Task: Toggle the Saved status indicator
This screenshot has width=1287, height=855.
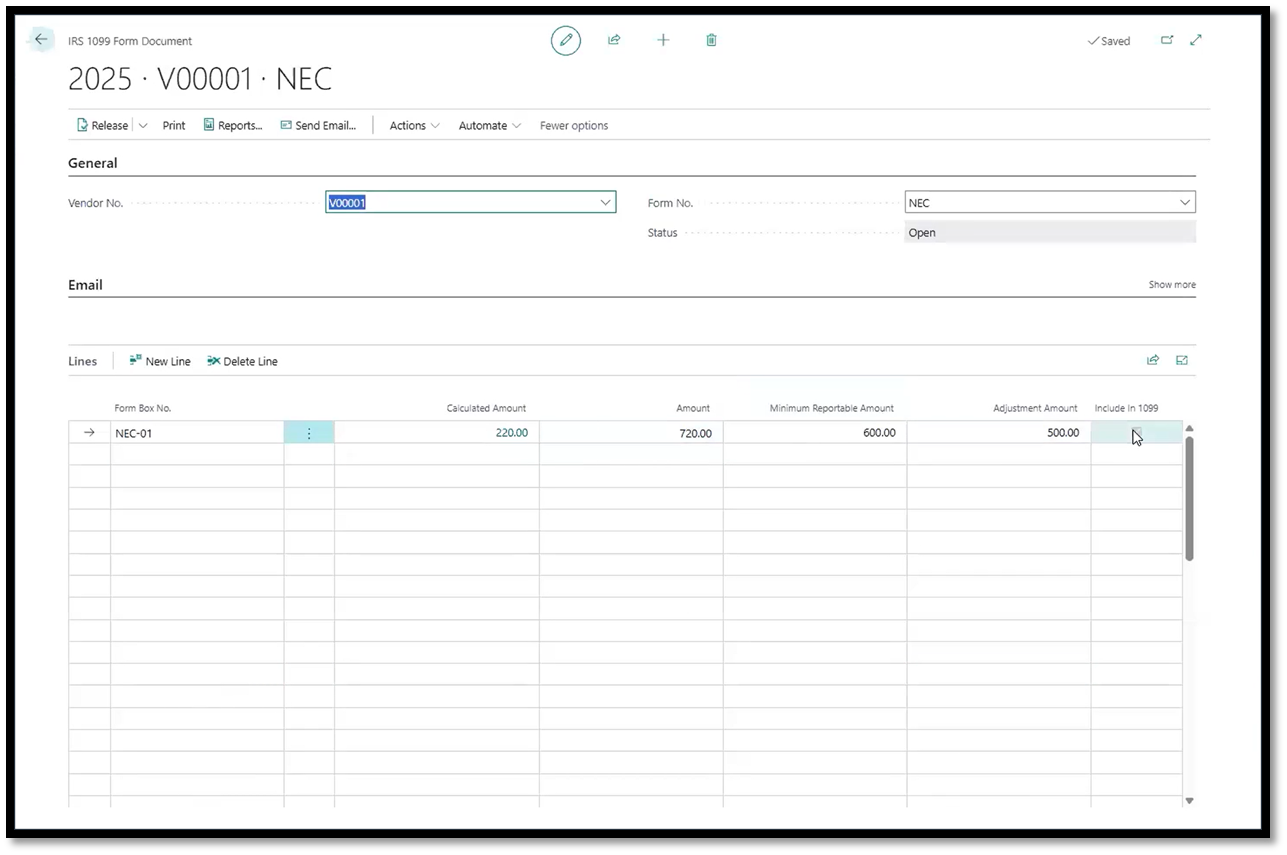Action: tap(1108, 41)
